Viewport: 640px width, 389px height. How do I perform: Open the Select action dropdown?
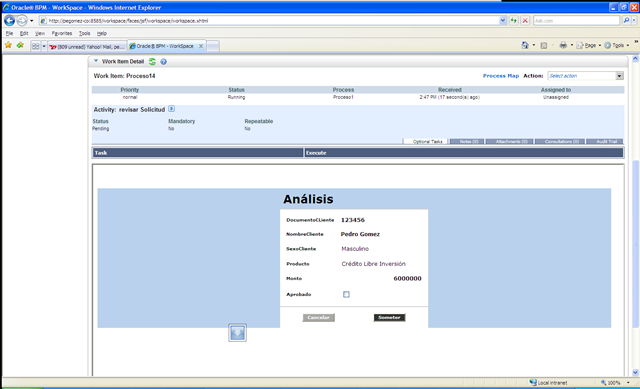[x=585, y=76]
